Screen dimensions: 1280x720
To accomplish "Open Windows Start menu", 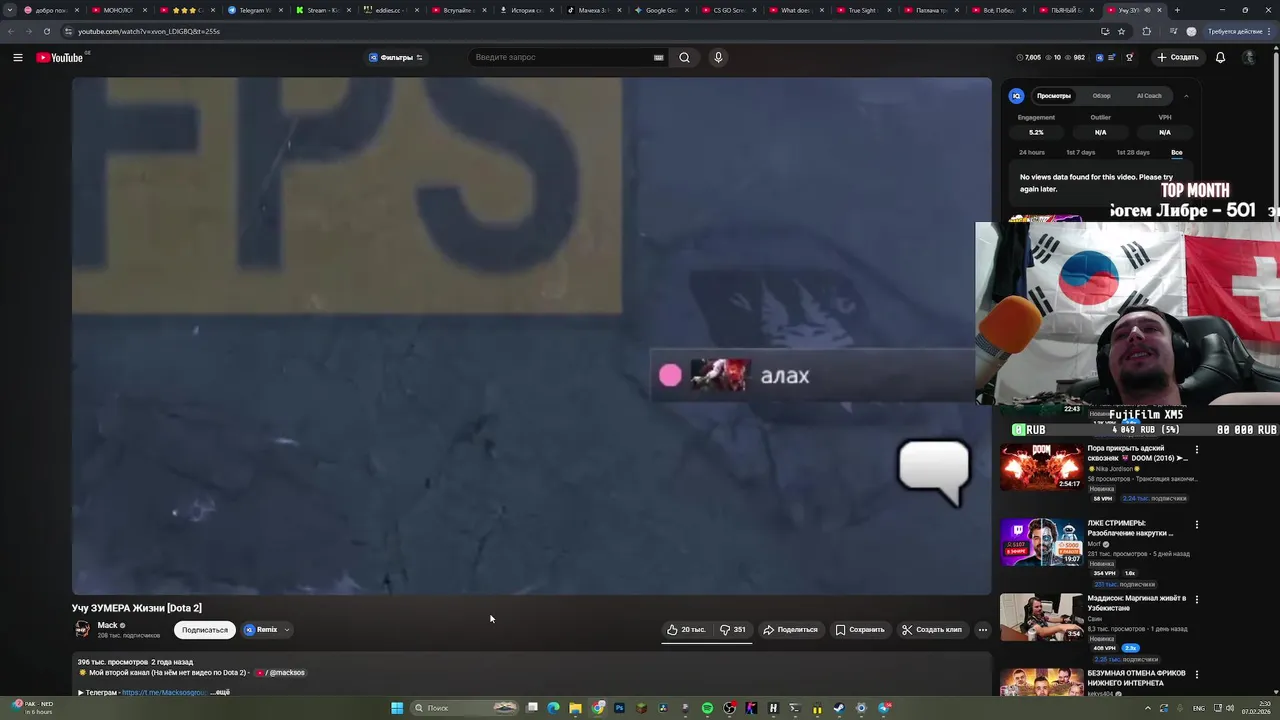I will pyautogui.click(x=397, y=708).
